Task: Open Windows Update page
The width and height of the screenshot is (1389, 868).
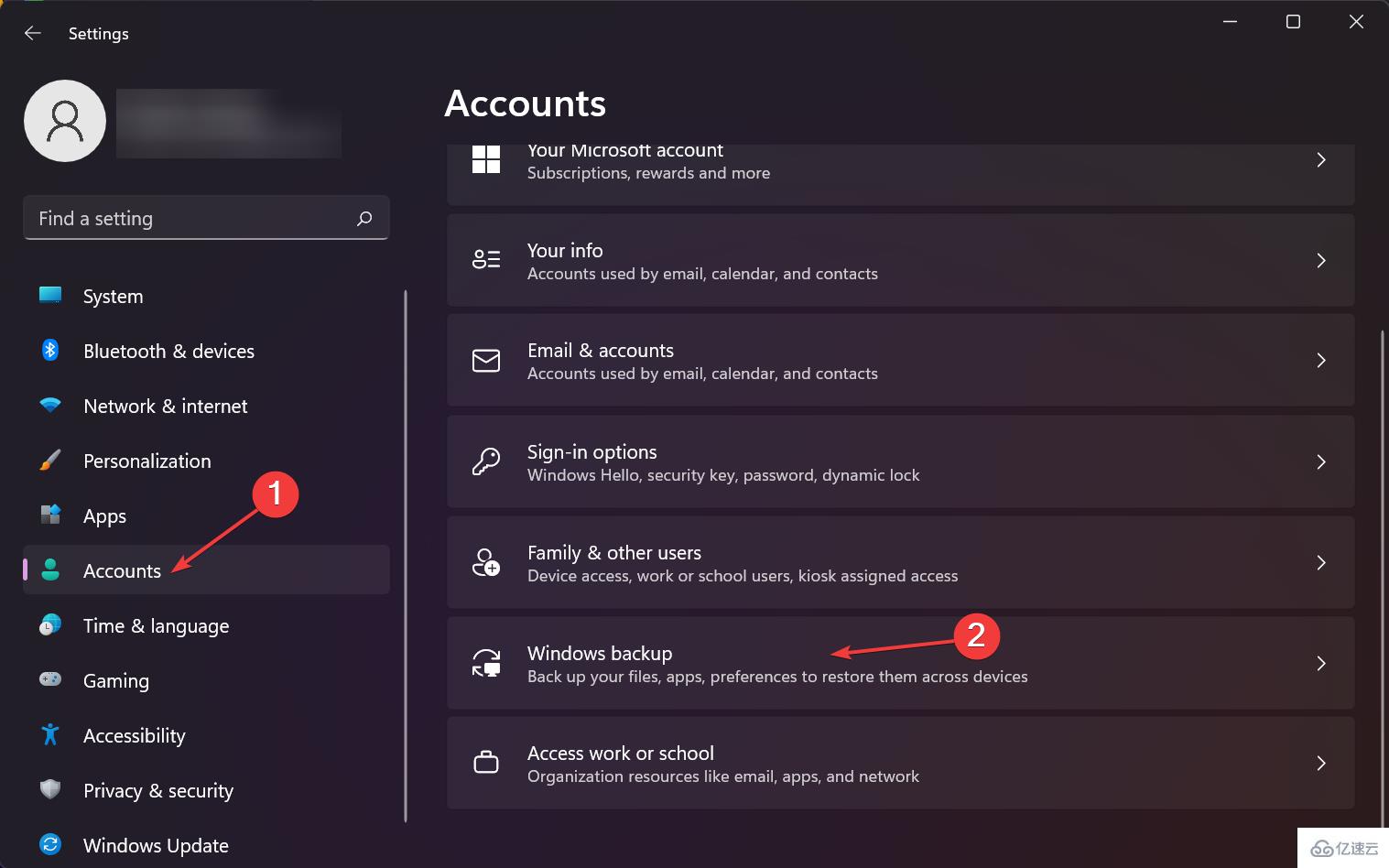Action: click(x=206, y=844)
